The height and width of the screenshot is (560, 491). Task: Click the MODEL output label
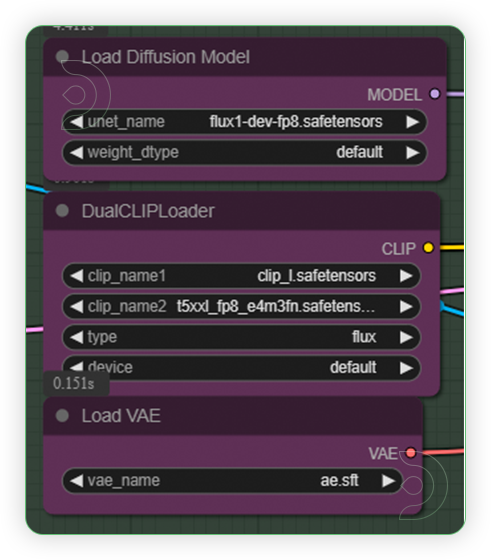pyautogui.click(x=395, y=95)
